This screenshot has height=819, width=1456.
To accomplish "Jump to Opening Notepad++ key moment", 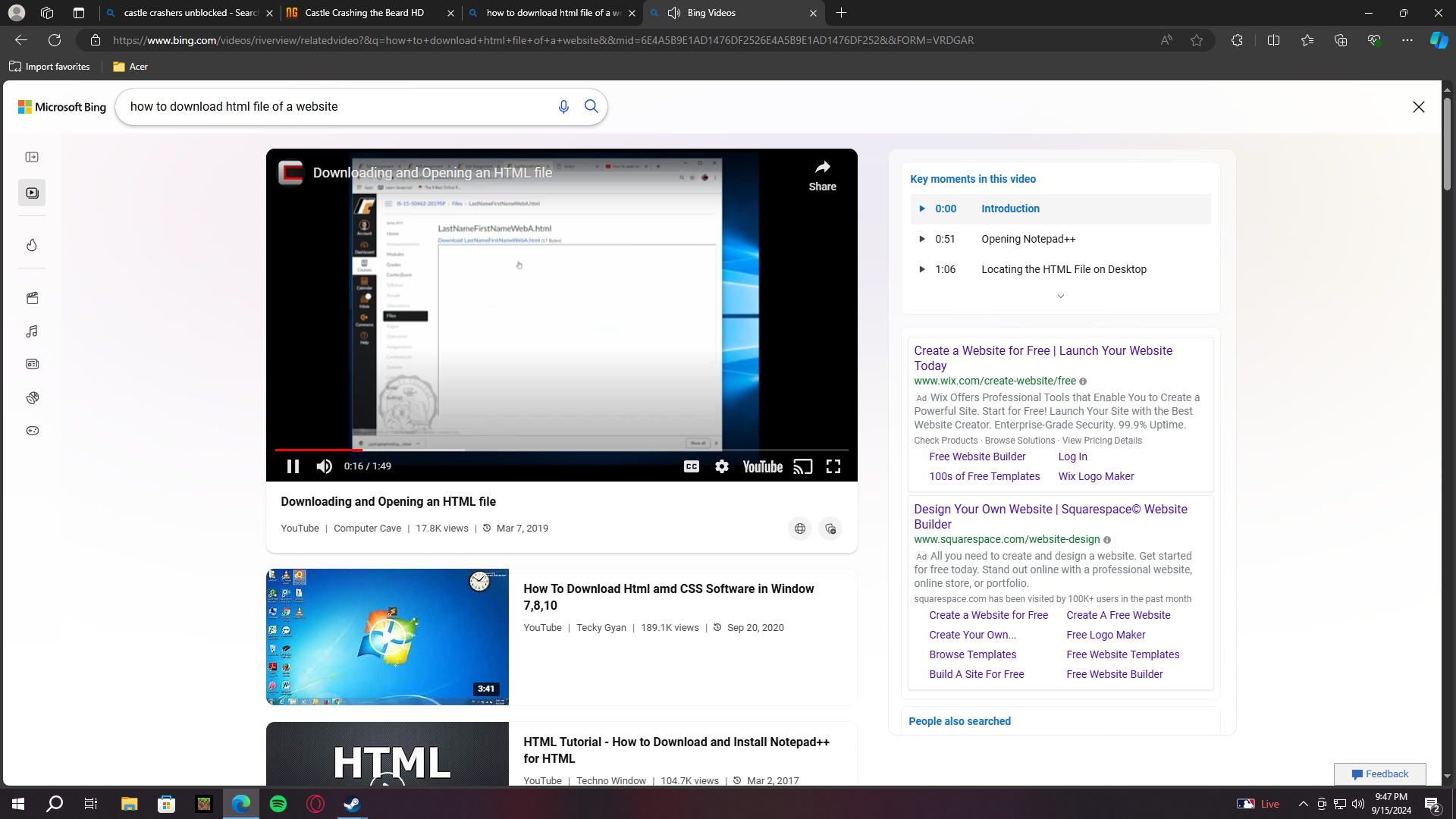I will 1028,239.
